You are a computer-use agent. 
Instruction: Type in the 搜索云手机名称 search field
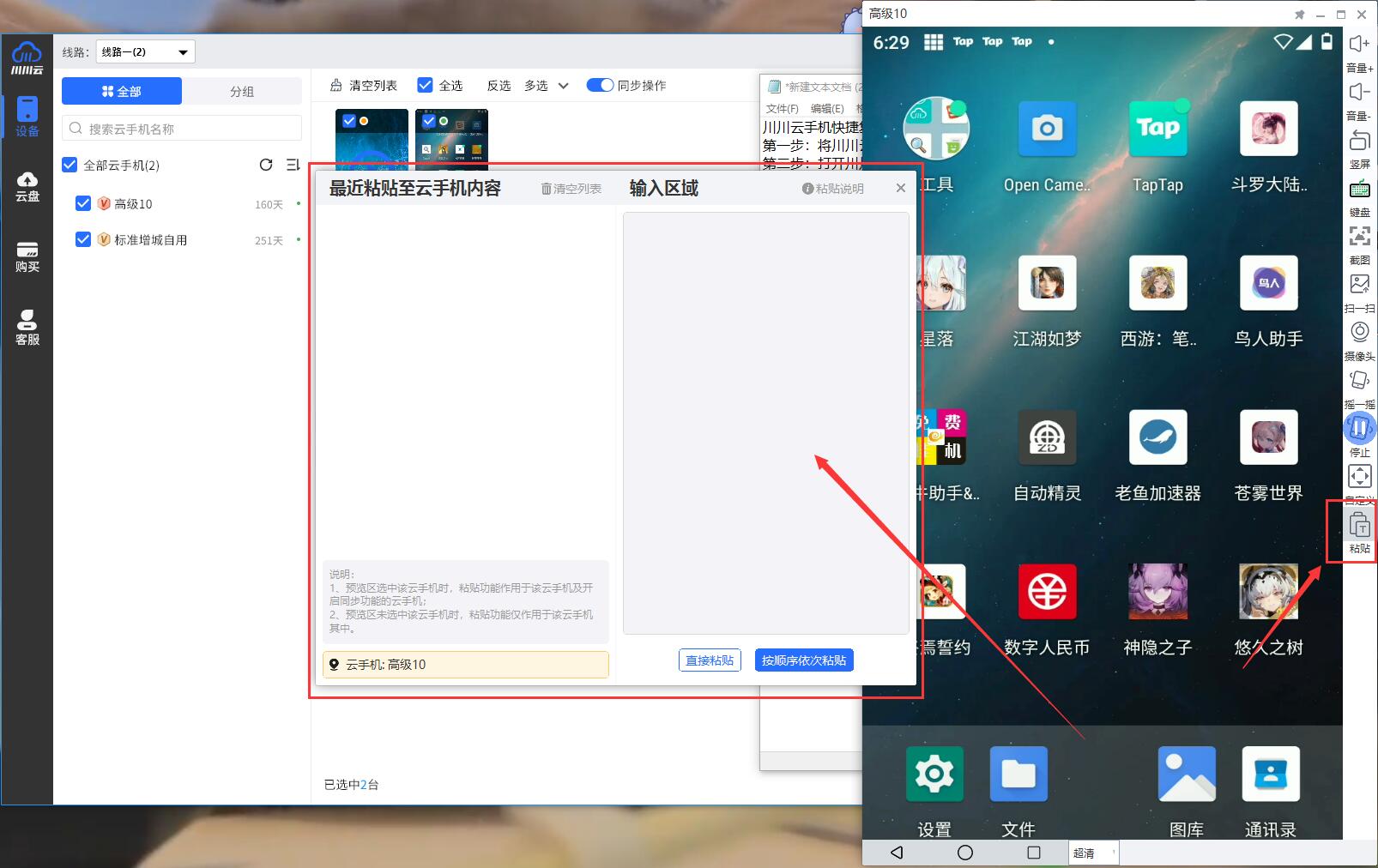[181, 127]
